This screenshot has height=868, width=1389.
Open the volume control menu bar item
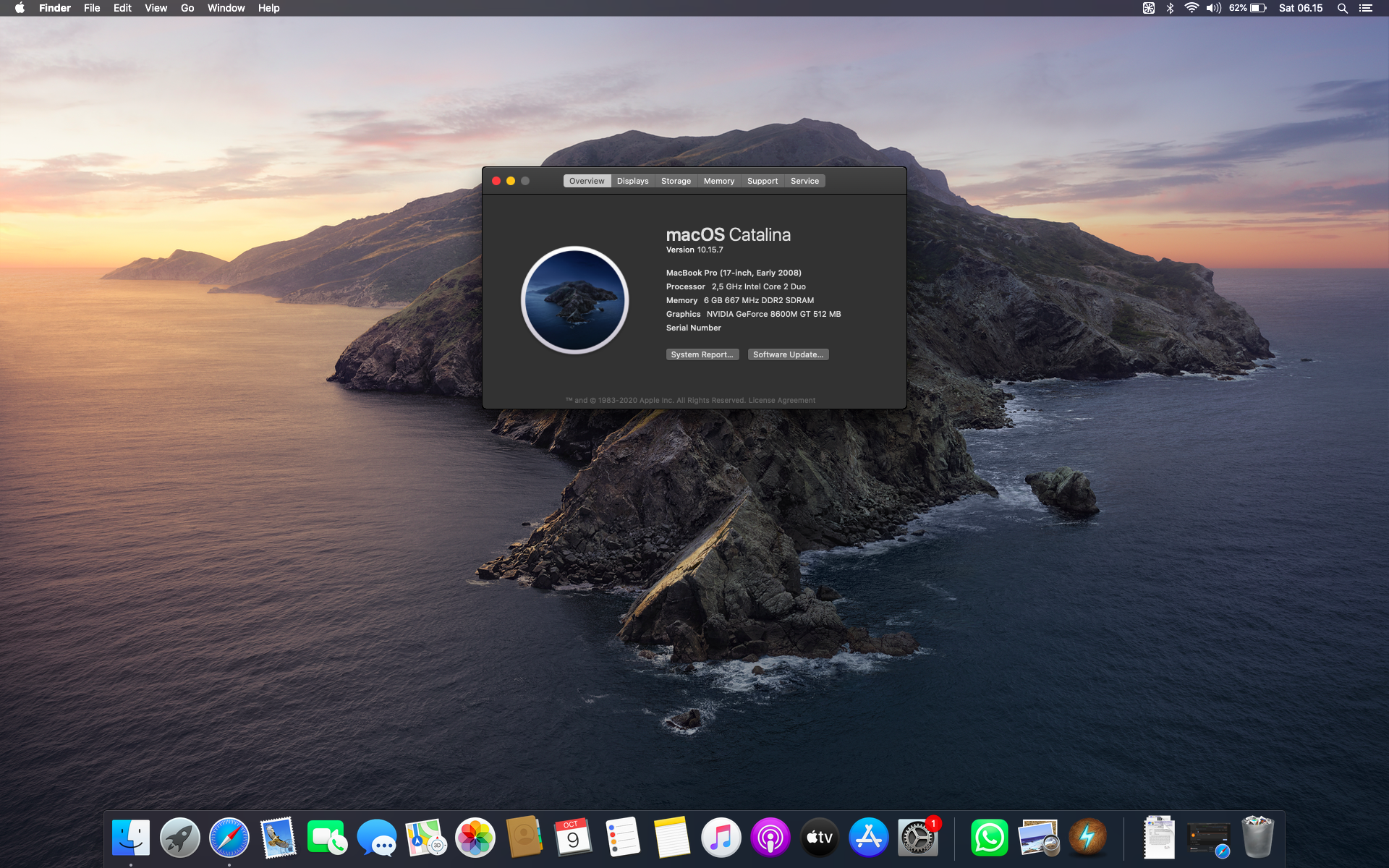(1213, 8)
